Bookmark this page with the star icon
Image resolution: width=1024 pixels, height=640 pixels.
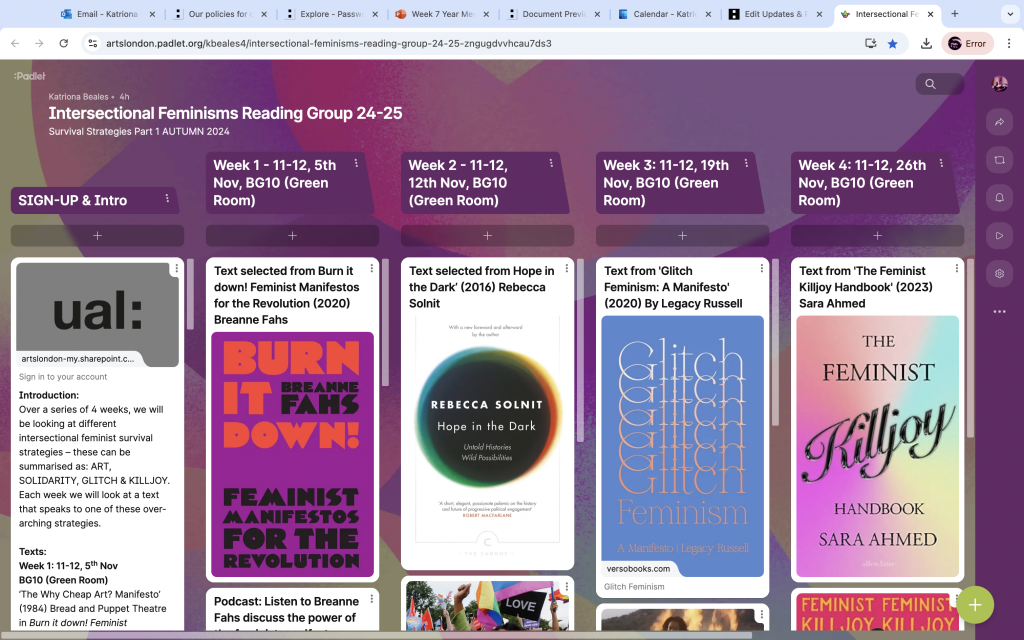(892, 44)
